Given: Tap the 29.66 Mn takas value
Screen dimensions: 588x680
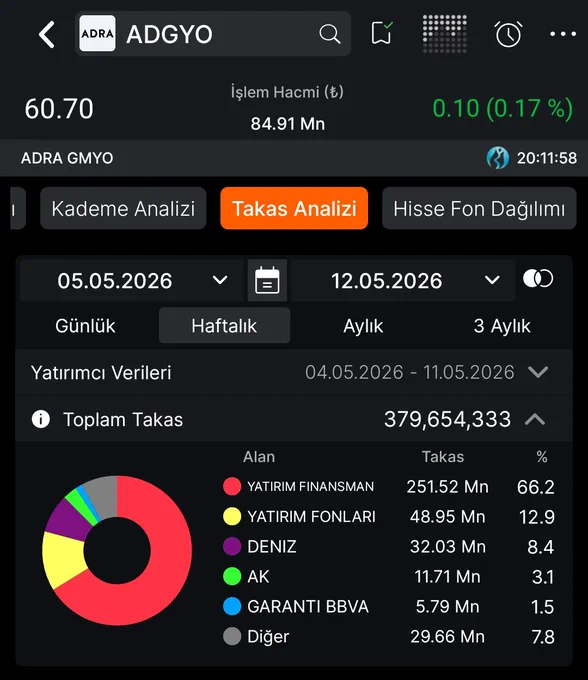Looking at the screenshot, I should (x=448, y=636).
